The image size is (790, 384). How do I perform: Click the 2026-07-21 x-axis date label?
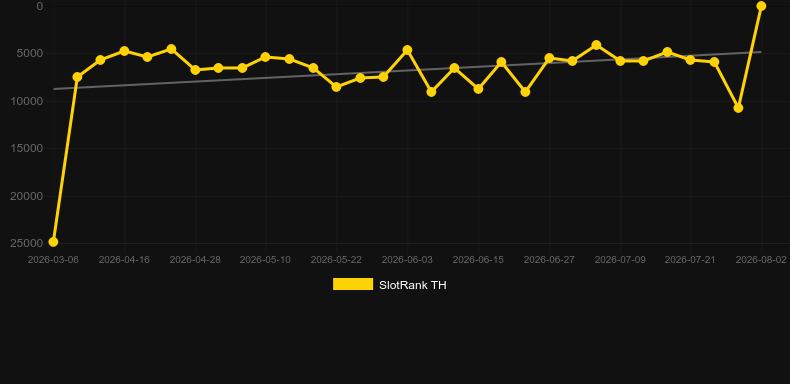click(x=690, y=260)
